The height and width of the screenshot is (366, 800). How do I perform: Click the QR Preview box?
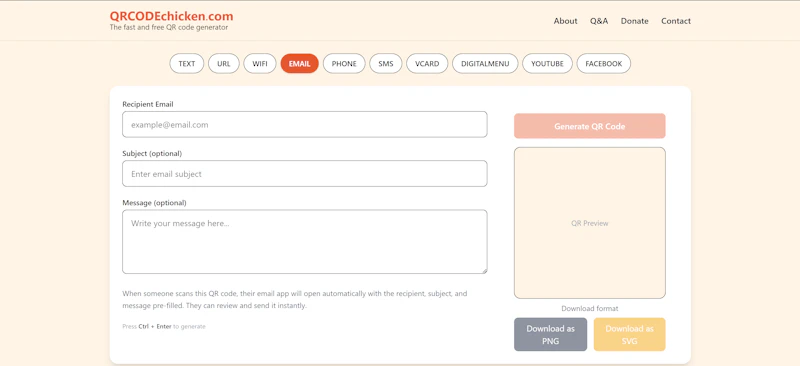(589, 223)
